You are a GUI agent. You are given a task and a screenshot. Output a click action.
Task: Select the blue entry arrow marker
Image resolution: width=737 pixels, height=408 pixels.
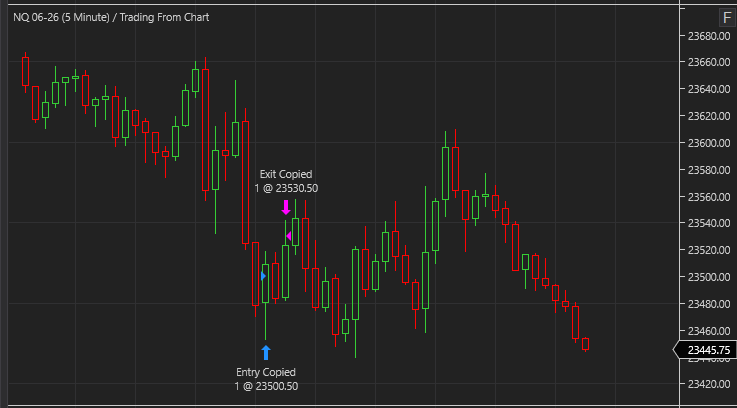coord(266,353)
